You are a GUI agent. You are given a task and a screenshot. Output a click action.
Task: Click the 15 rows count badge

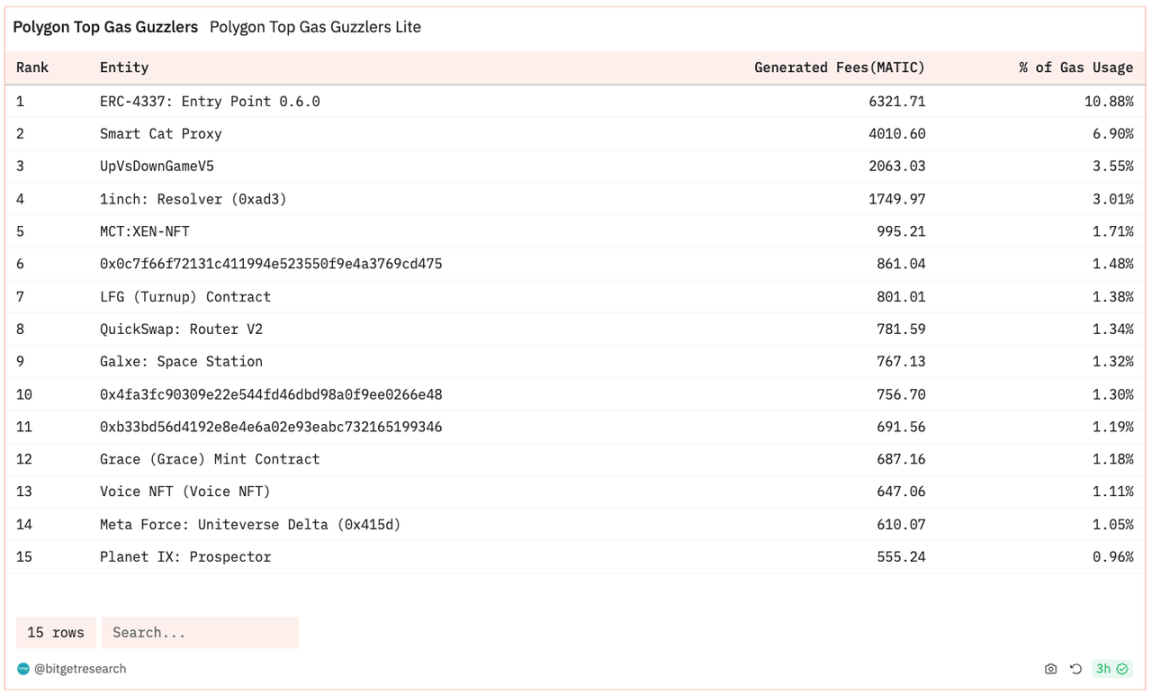(56, 633)
